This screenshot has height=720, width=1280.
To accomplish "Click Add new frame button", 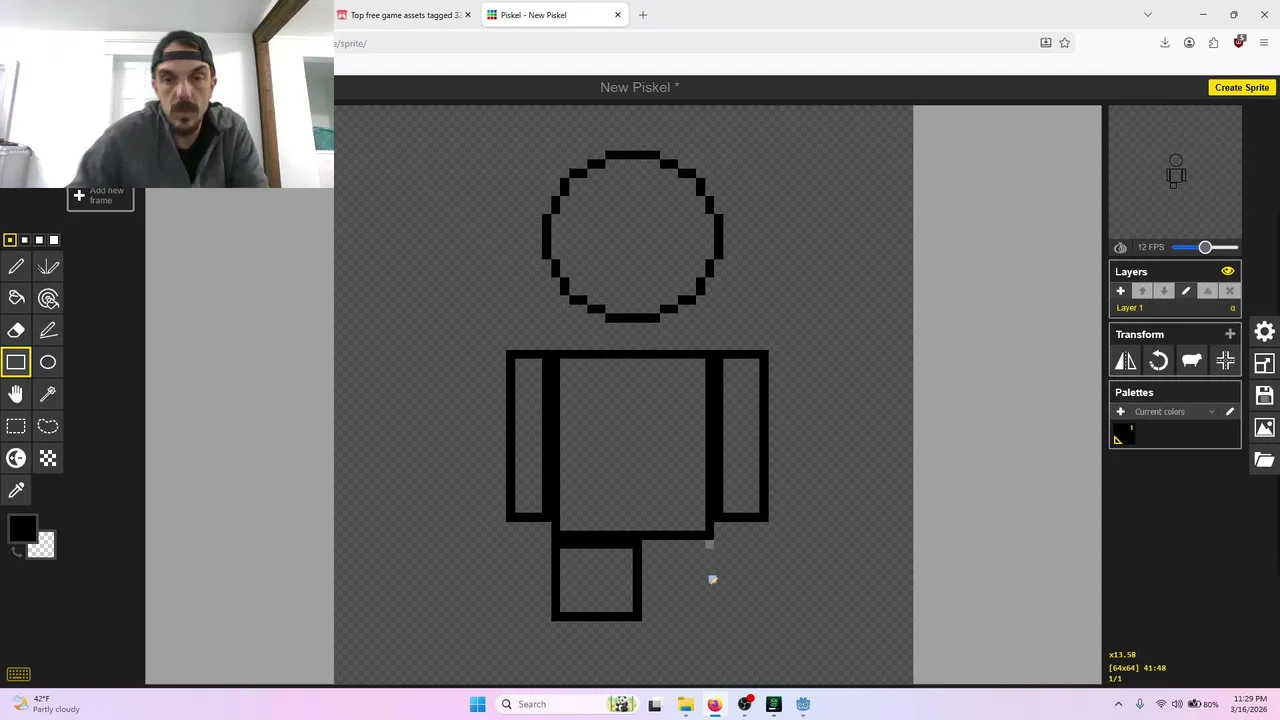I will [100, 196].
